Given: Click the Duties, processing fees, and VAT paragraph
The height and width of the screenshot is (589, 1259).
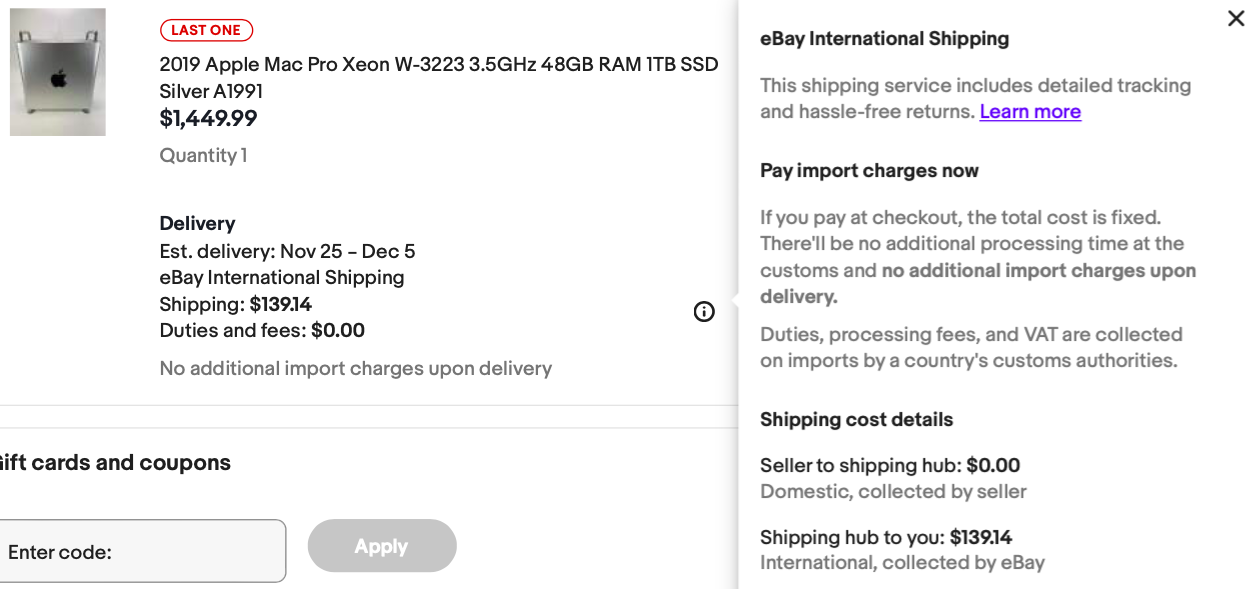Looking at the screenshot, I should coord(971,347).
